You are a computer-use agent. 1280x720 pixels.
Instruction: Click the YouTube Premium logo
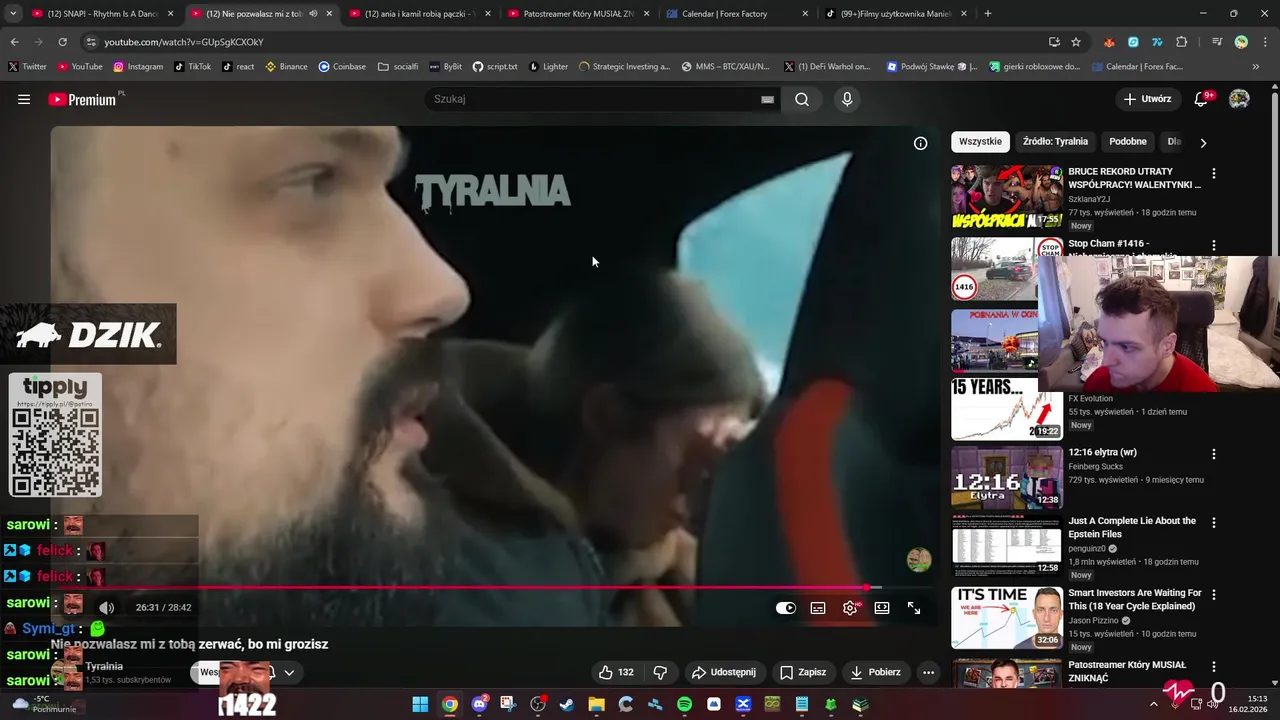click(x=84, y=99)
